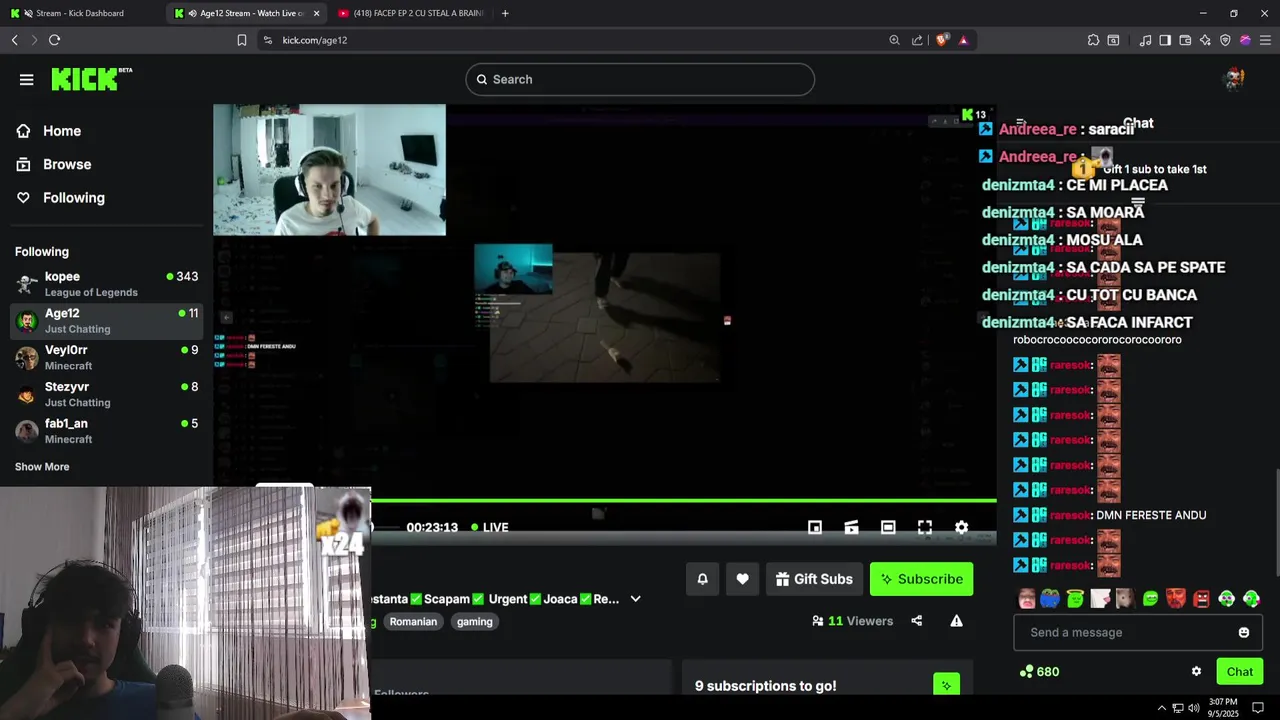Click the volume speaker tray icon
The height and width of the screenshot is (720, 1280).
pyautogui.click(x=1194, y=708)
